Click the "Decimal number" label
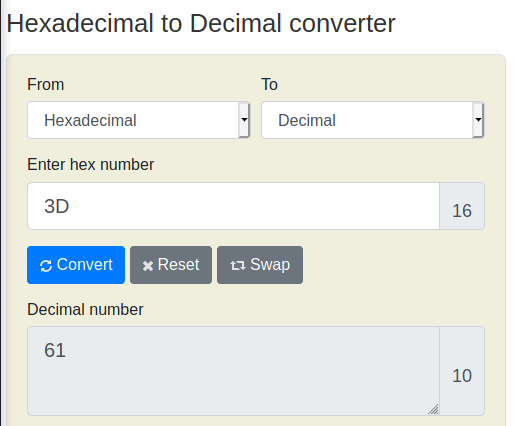Screen dimensions: 517x426 85,309
